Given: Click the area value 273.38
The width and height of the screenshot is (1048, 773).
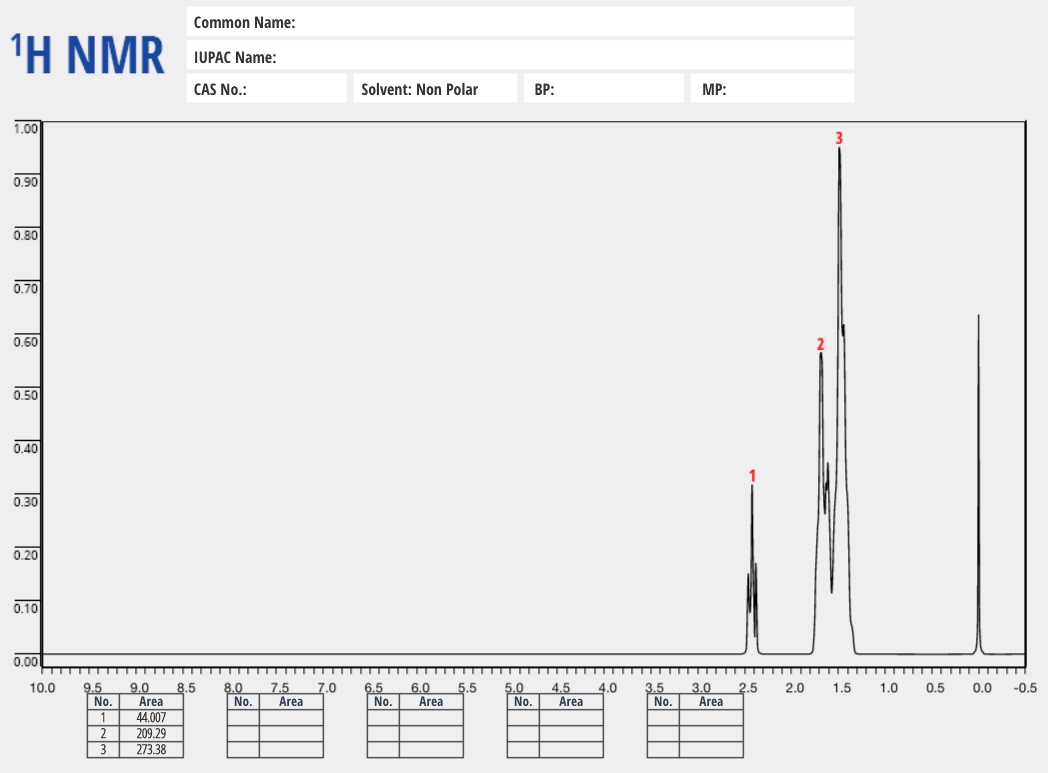Looking at the screenshot, I should click(x=151, y=750).
